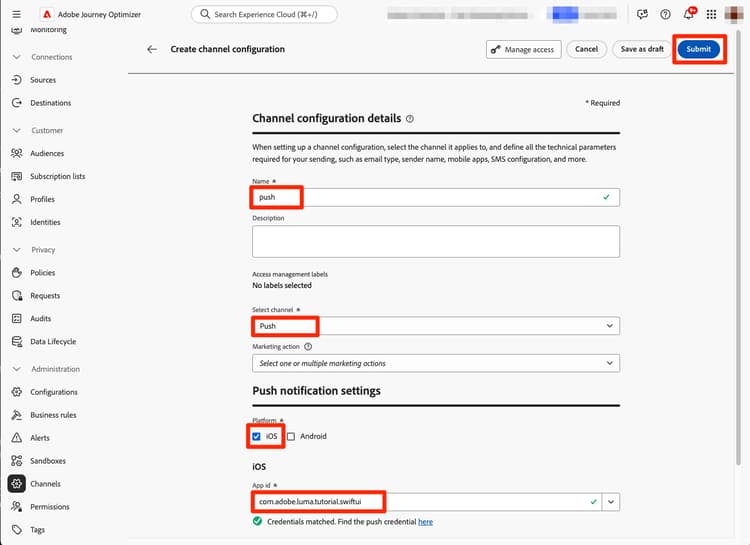Click the Data Lifecycle icon
Image resolution: width=750 pixels, height=545 pixels.
[x=17, y=341]
